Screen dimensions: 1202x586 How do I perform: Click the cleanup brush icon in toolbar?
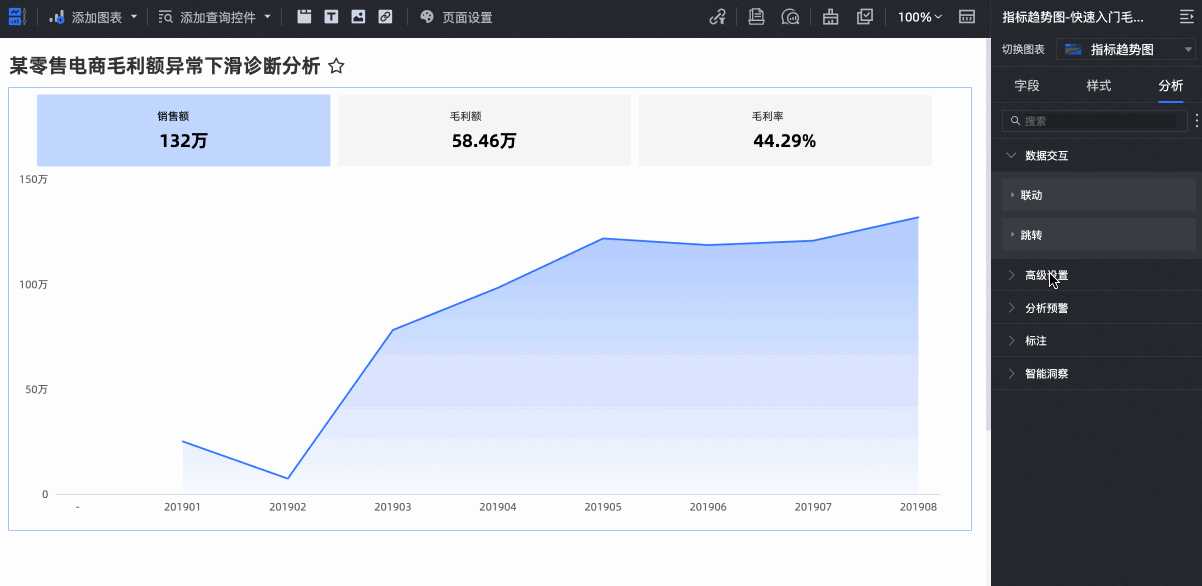[830, 17]
